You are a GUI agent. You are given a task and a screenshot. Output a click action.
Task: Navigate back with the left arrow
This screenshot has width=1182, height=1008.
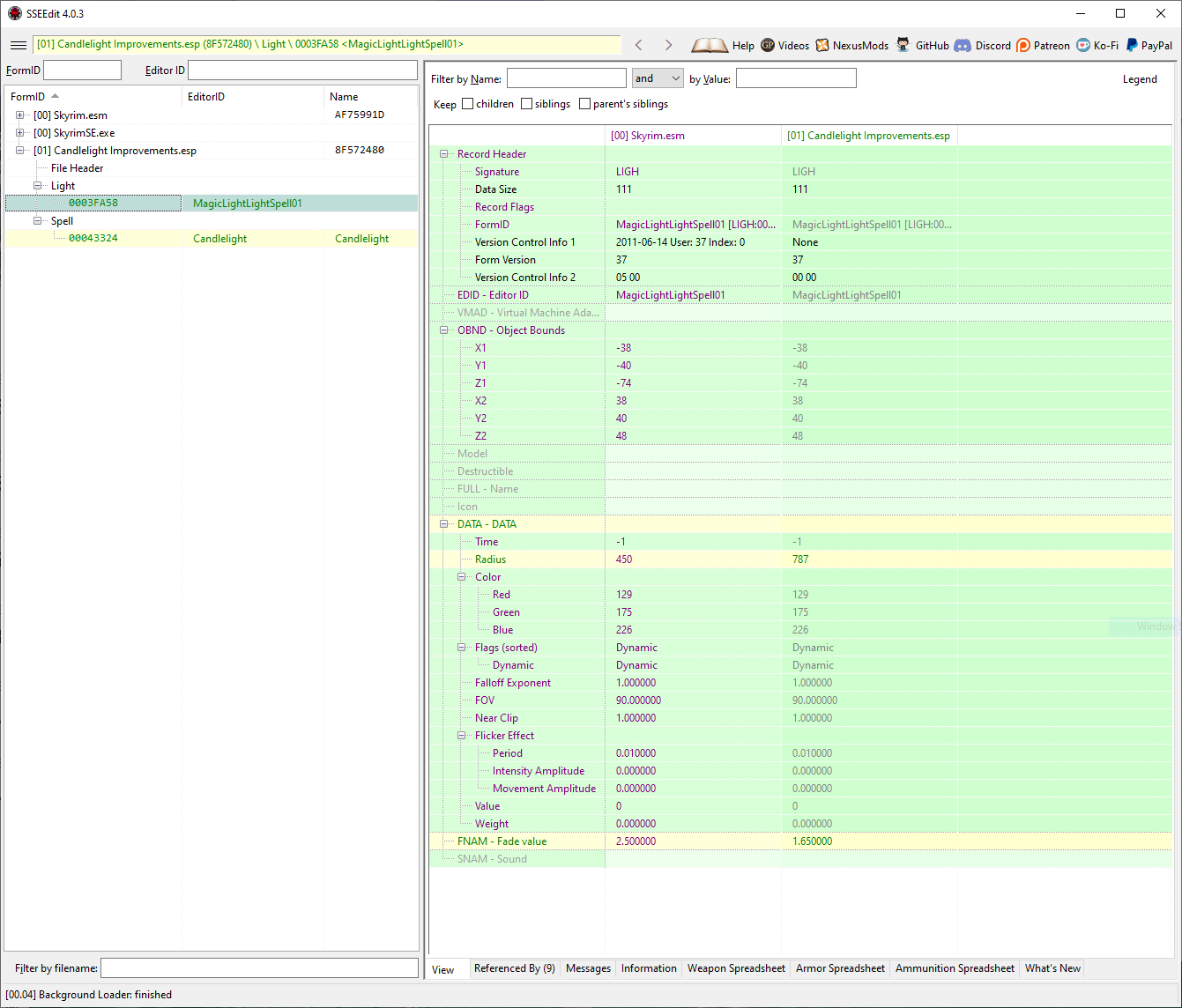click(639, 45)
